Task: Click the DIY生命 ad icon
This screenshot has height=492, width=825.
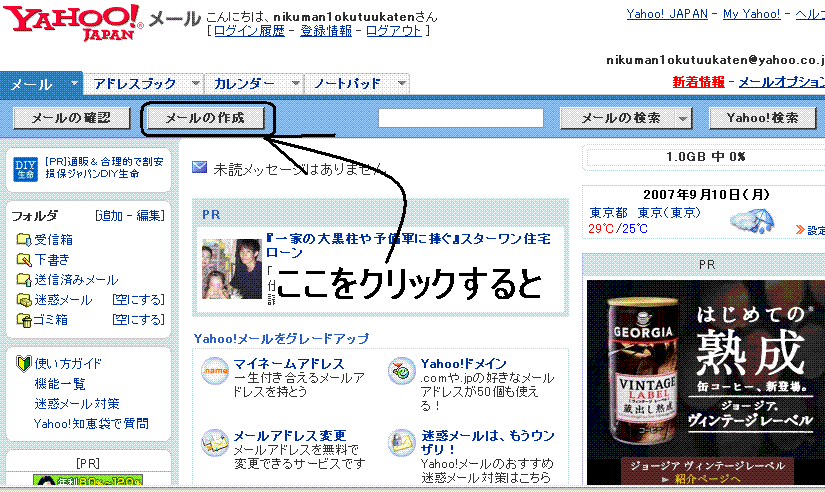Action: coord(25,169)
